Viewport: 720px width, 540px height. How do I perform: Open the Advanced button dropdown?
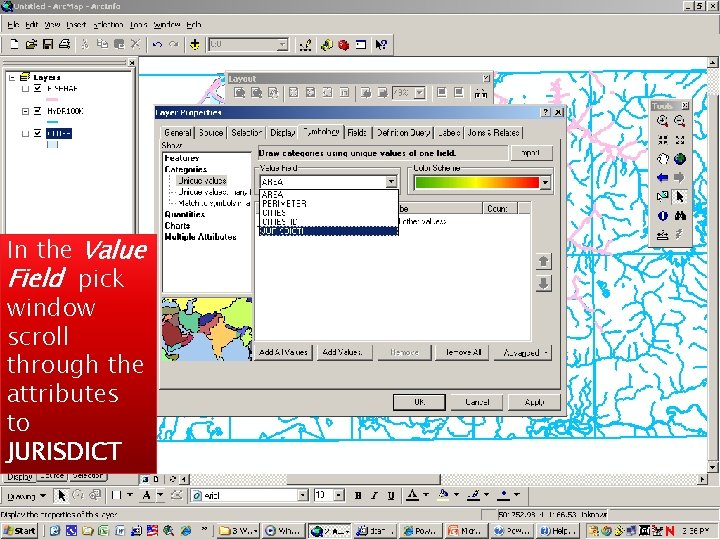point(523,353)
